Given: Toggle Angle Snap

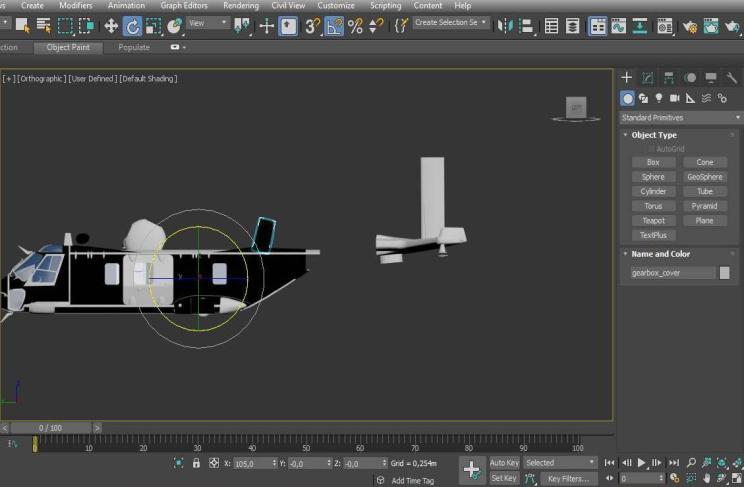Looking at the screenshot, I should tap(334, 26).
